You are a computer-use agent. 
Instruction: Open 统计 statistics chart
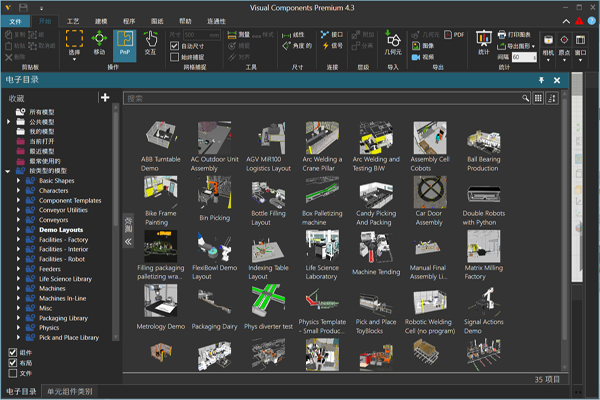click(x=484, y=43)
